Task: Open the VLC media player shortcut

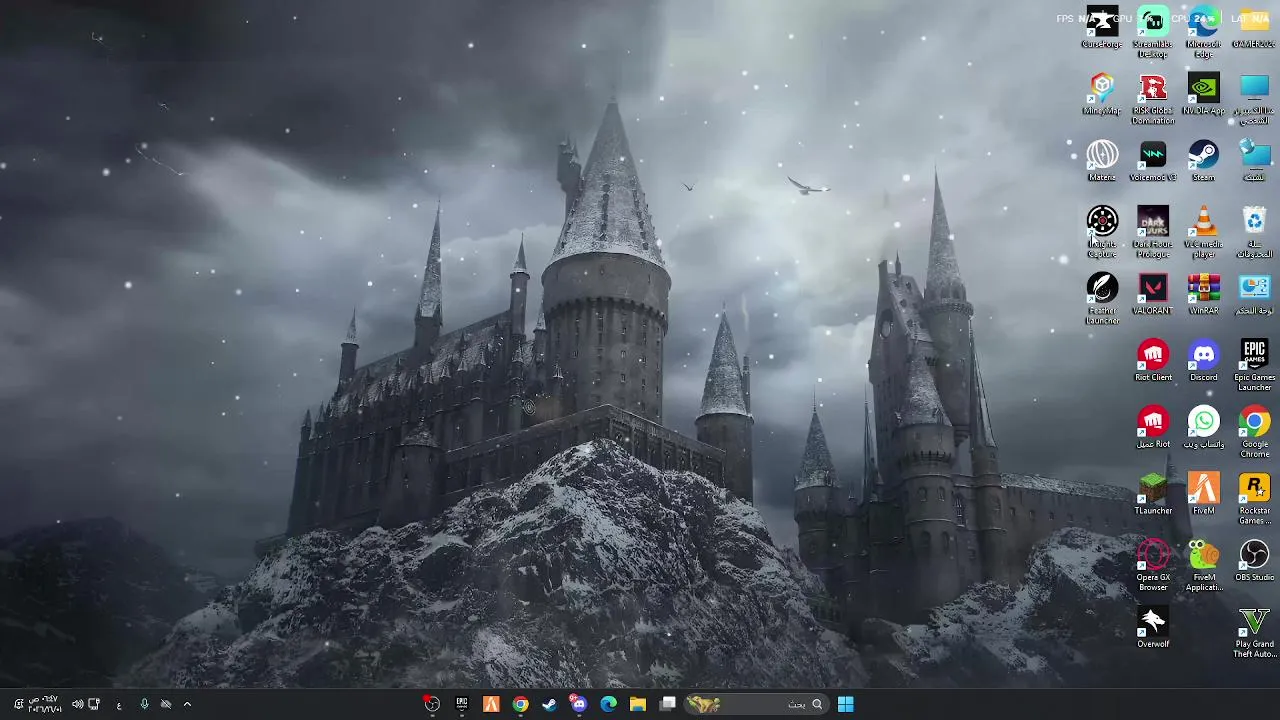Action: (x=1204, y=232)
